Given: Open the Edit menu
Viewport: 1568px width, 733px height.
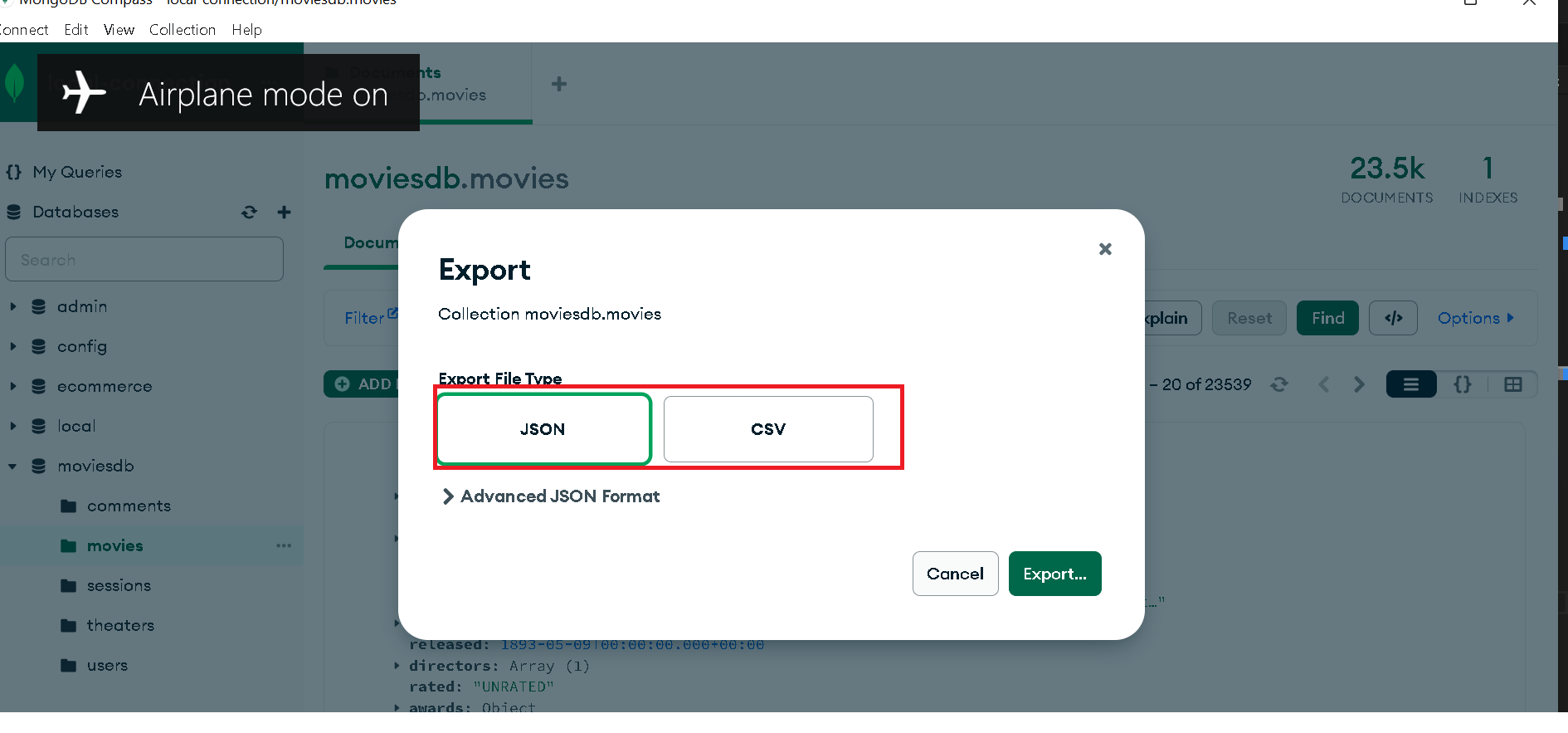Looking at the screenshot, I should tap(76, 30).
